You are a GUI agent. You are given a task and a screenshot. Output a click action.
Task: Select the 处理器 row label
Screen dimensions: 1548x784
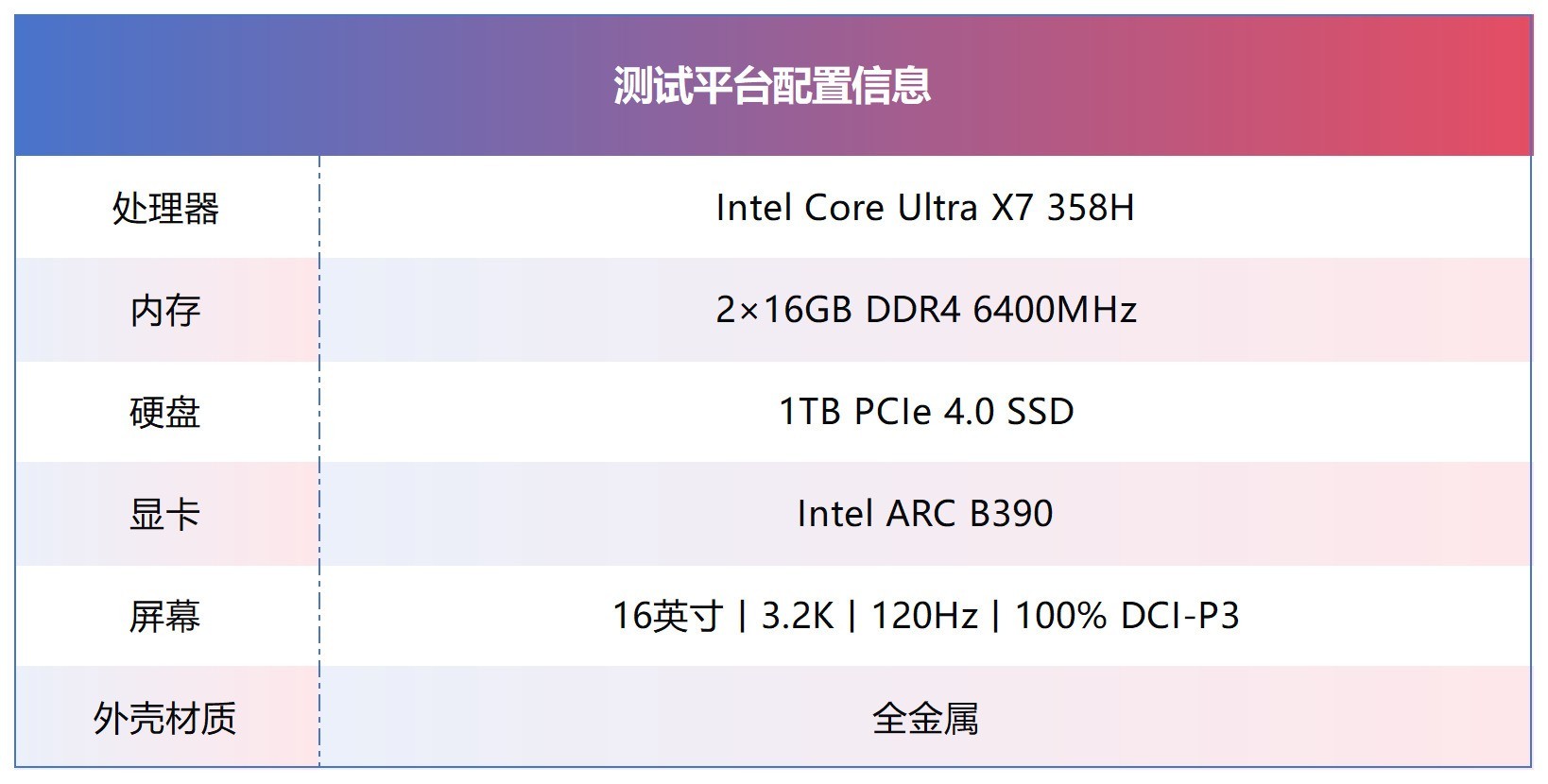tap(165, 209)
